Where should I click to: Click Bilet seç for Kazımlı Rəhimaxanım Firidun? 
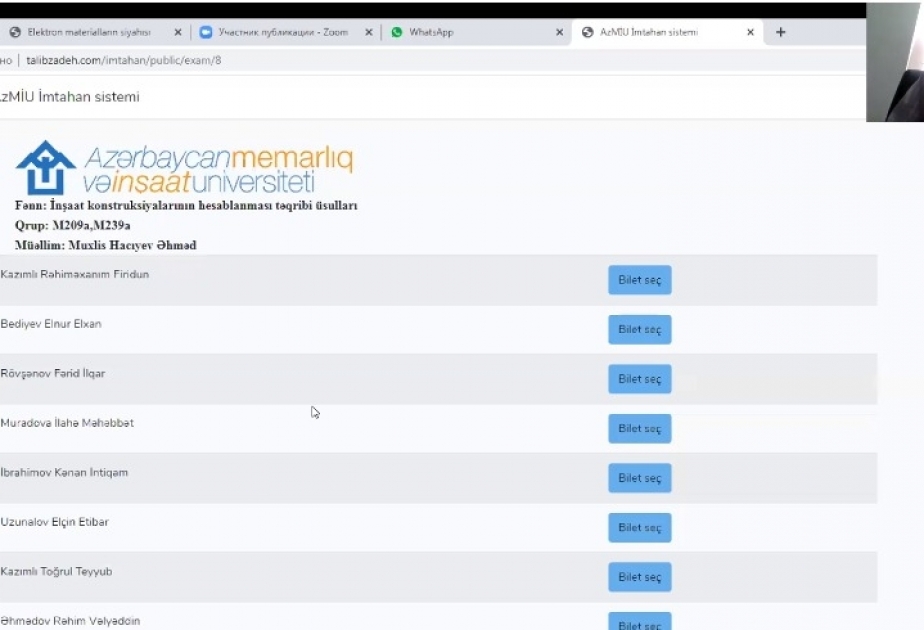pos(639,280)
